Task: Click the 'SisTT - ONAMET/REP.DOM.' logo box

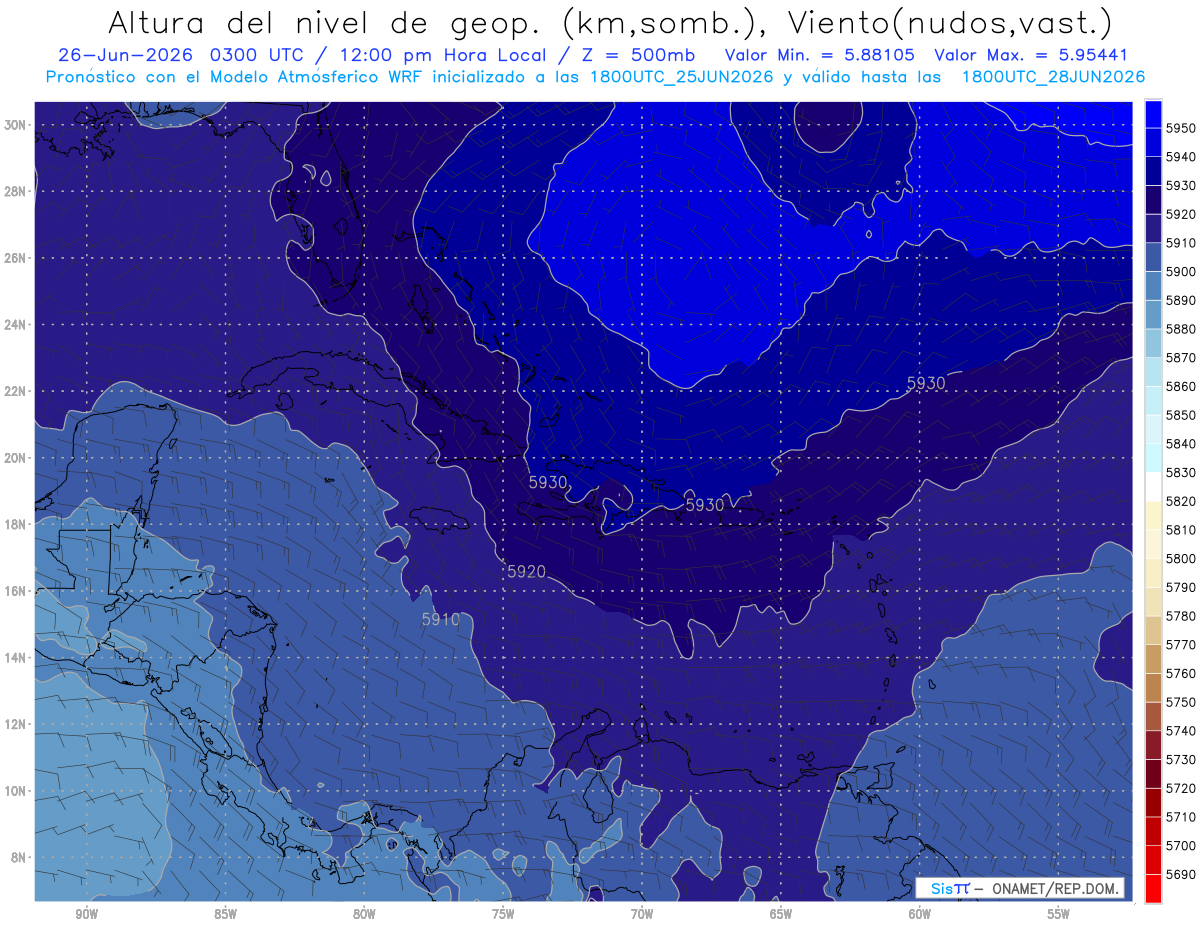Action: click(x=1019, y=888)
